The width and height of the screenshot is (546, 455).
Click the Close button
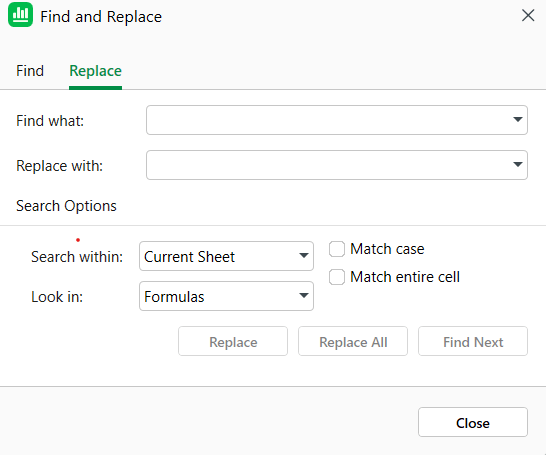point(473,422)
